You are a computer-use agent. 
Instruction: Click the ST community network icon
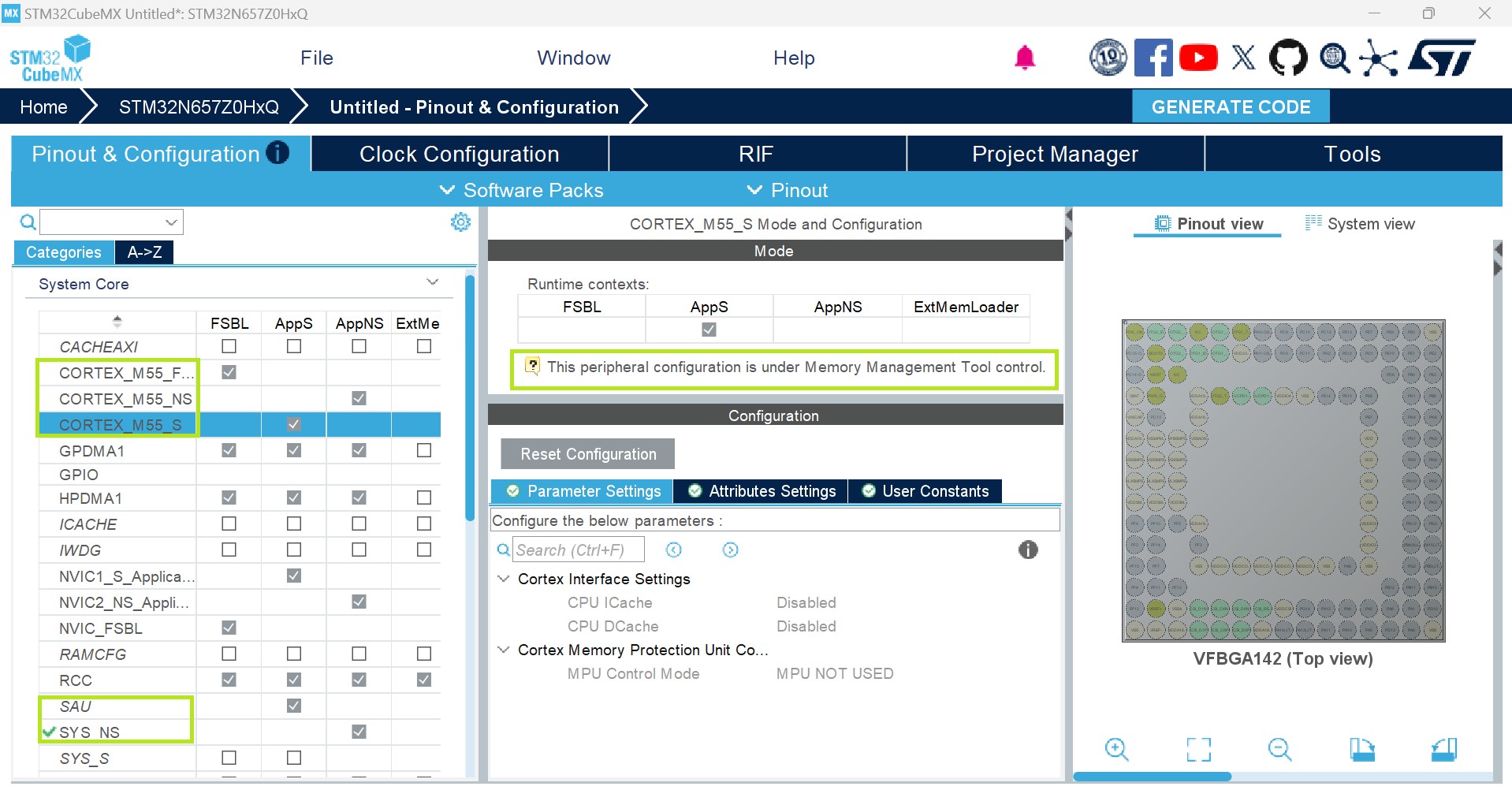(x=1379, y=58)
